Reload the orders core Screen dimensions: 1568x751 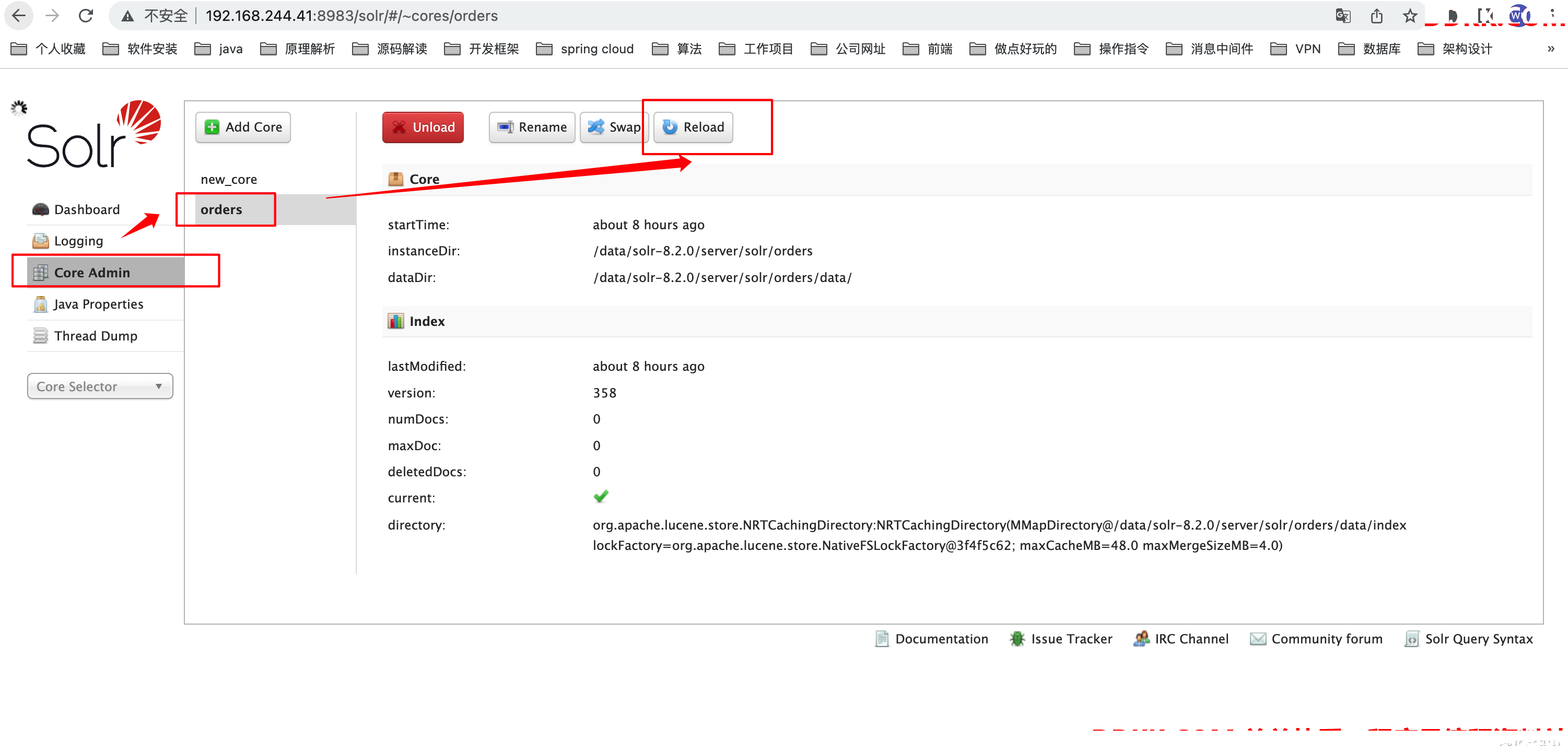[x=693, y=127]
